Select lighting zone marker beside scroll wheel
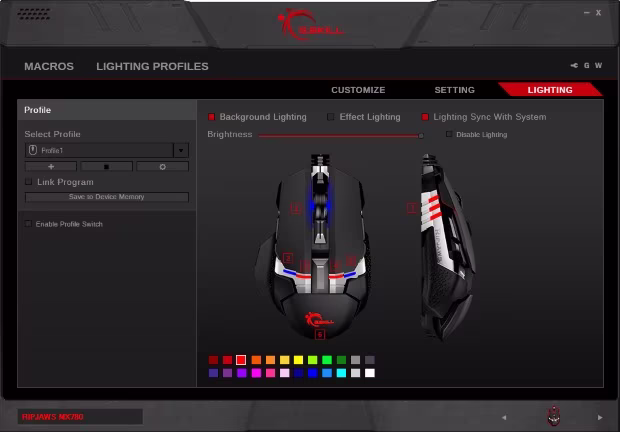This screenshot has height=432, width=620. point(296,208)
